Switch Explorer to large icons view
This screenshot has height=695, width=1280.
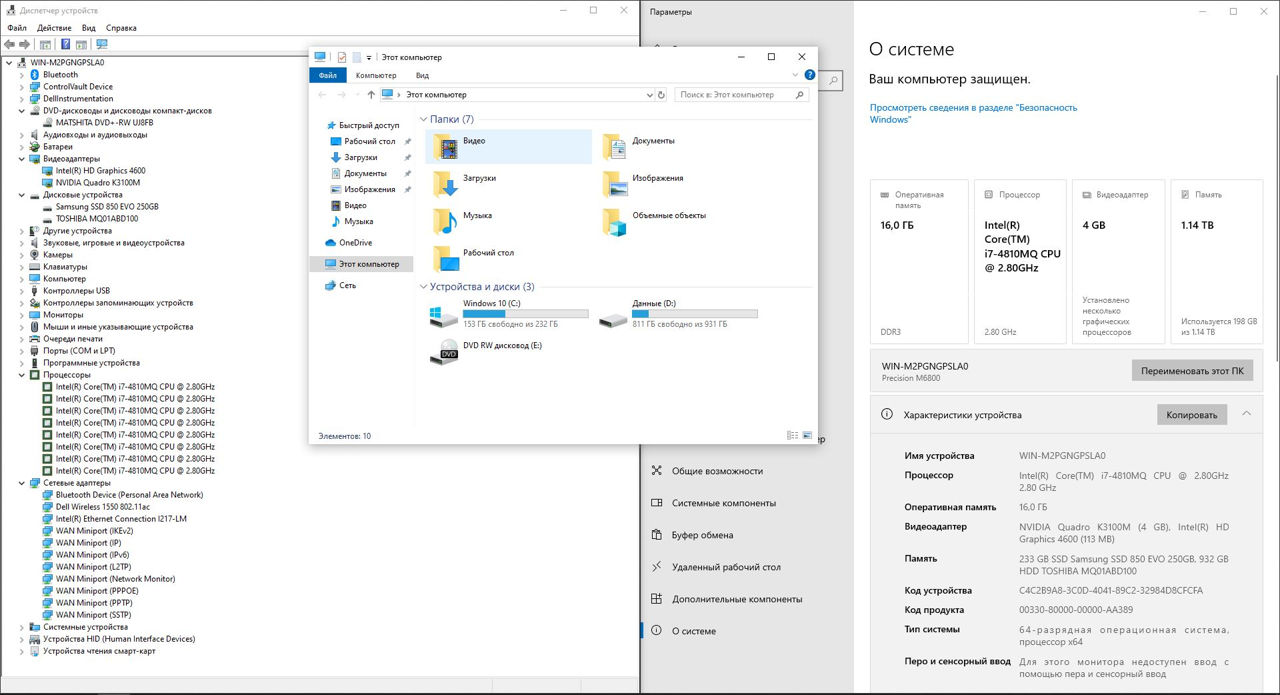(807, 436)
